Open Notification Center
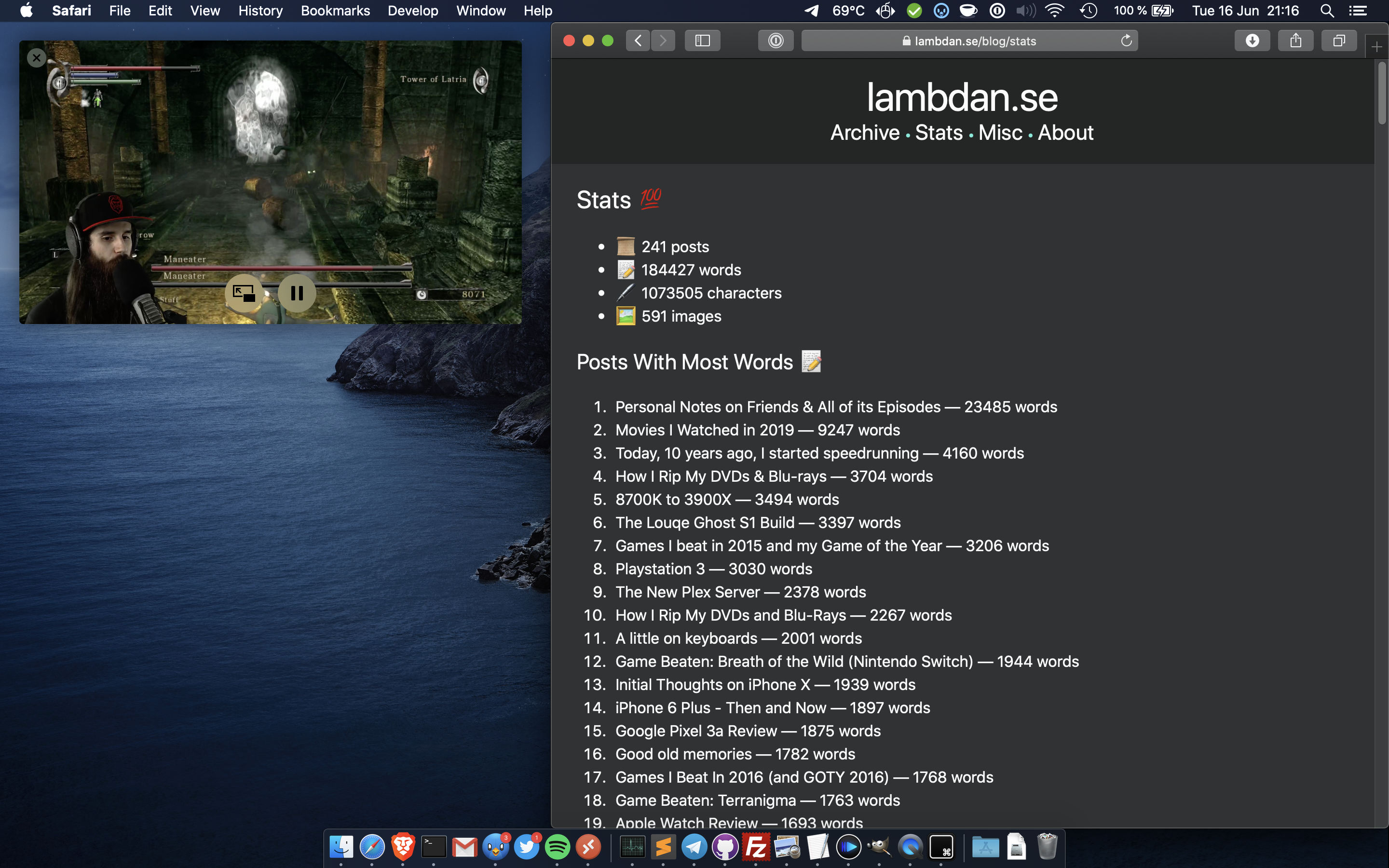 pos(1358,10)
